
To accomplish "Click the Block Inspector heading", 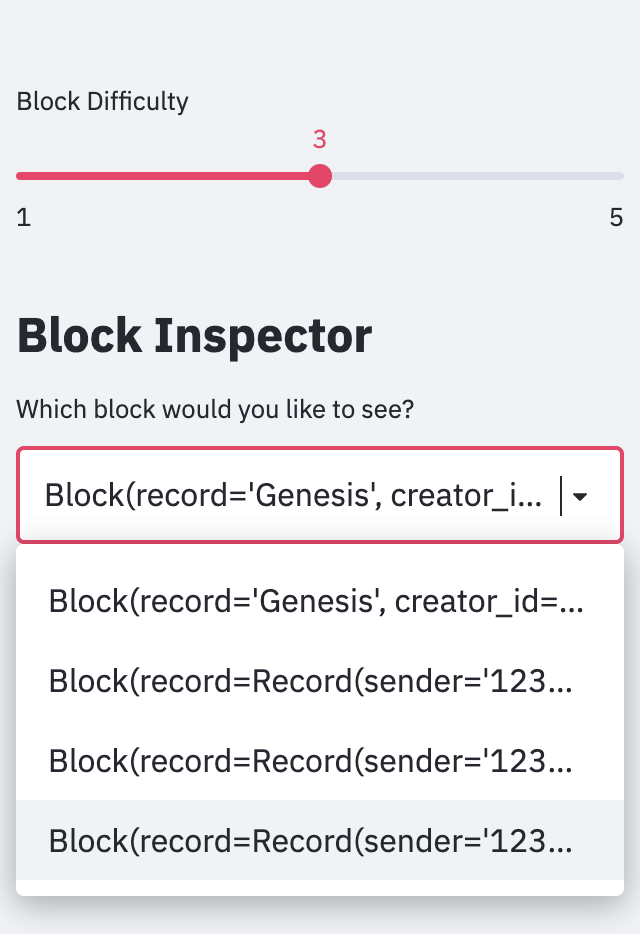I will tap(193, 336).
